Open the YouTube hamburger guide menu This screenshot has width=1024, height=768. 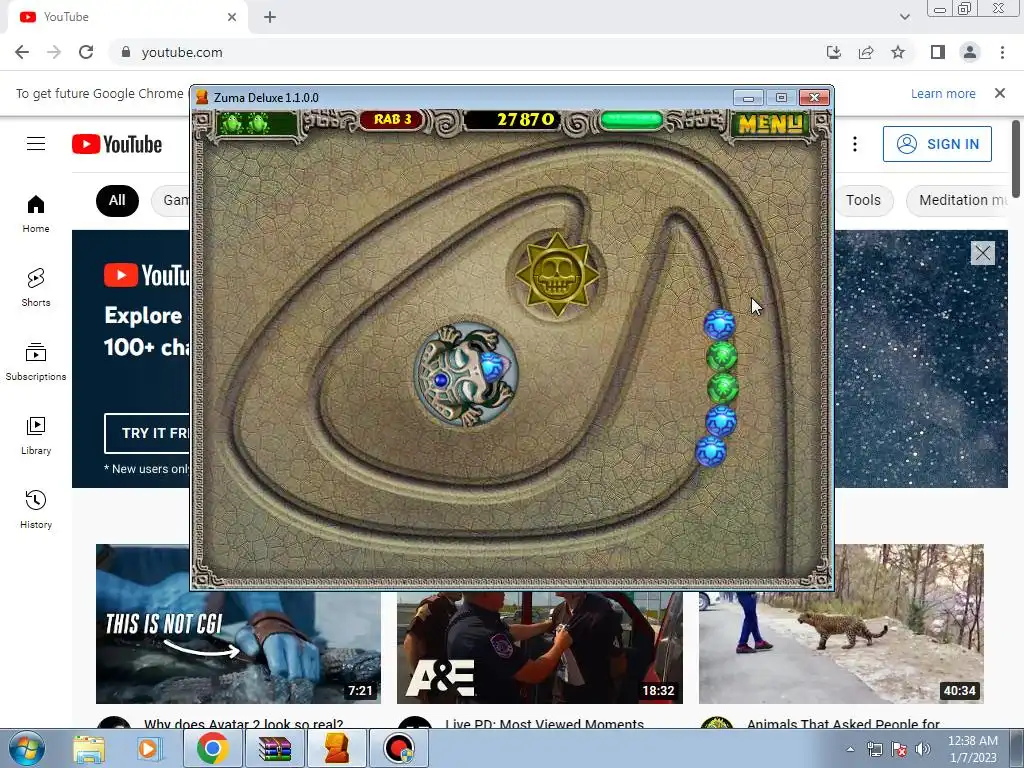click(x=36, y=144)
